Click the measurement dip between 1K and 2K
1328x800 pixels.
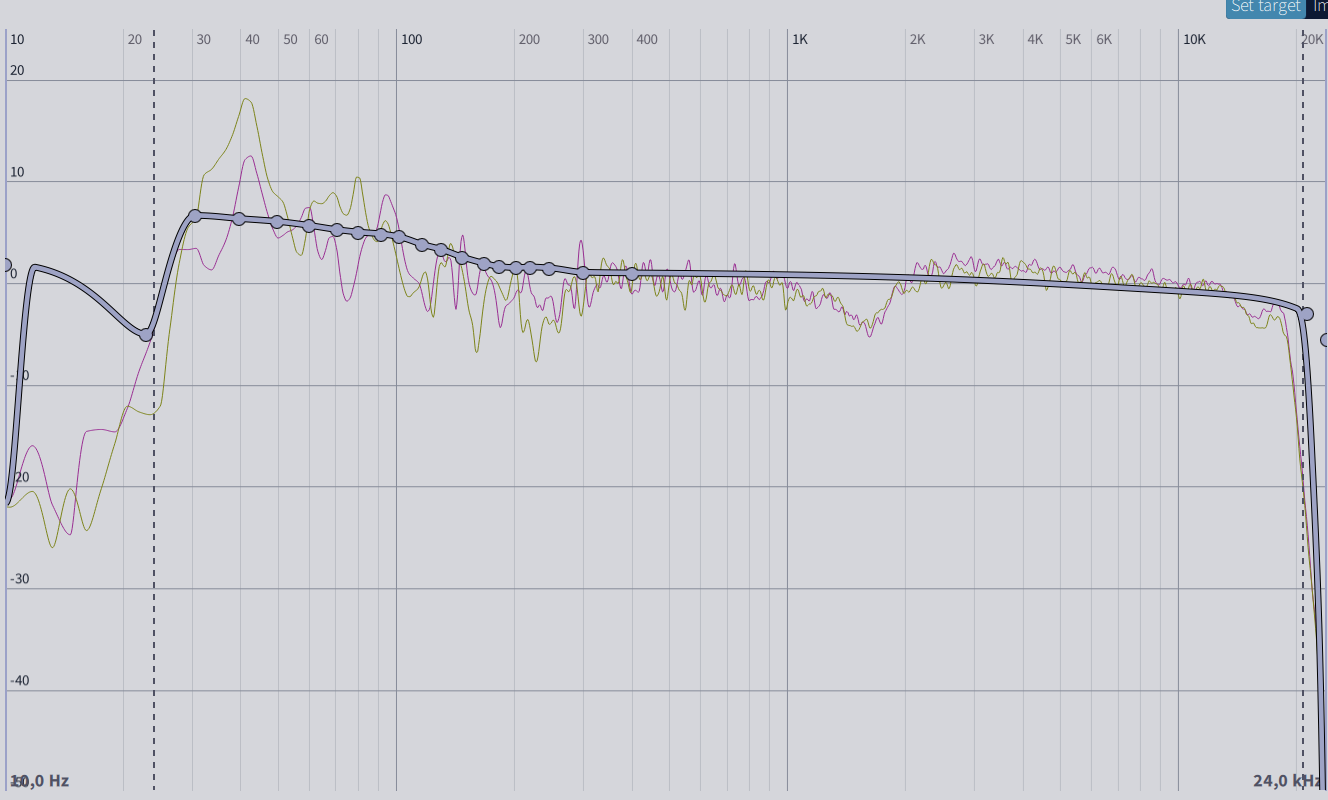click(x=868, y=332)
